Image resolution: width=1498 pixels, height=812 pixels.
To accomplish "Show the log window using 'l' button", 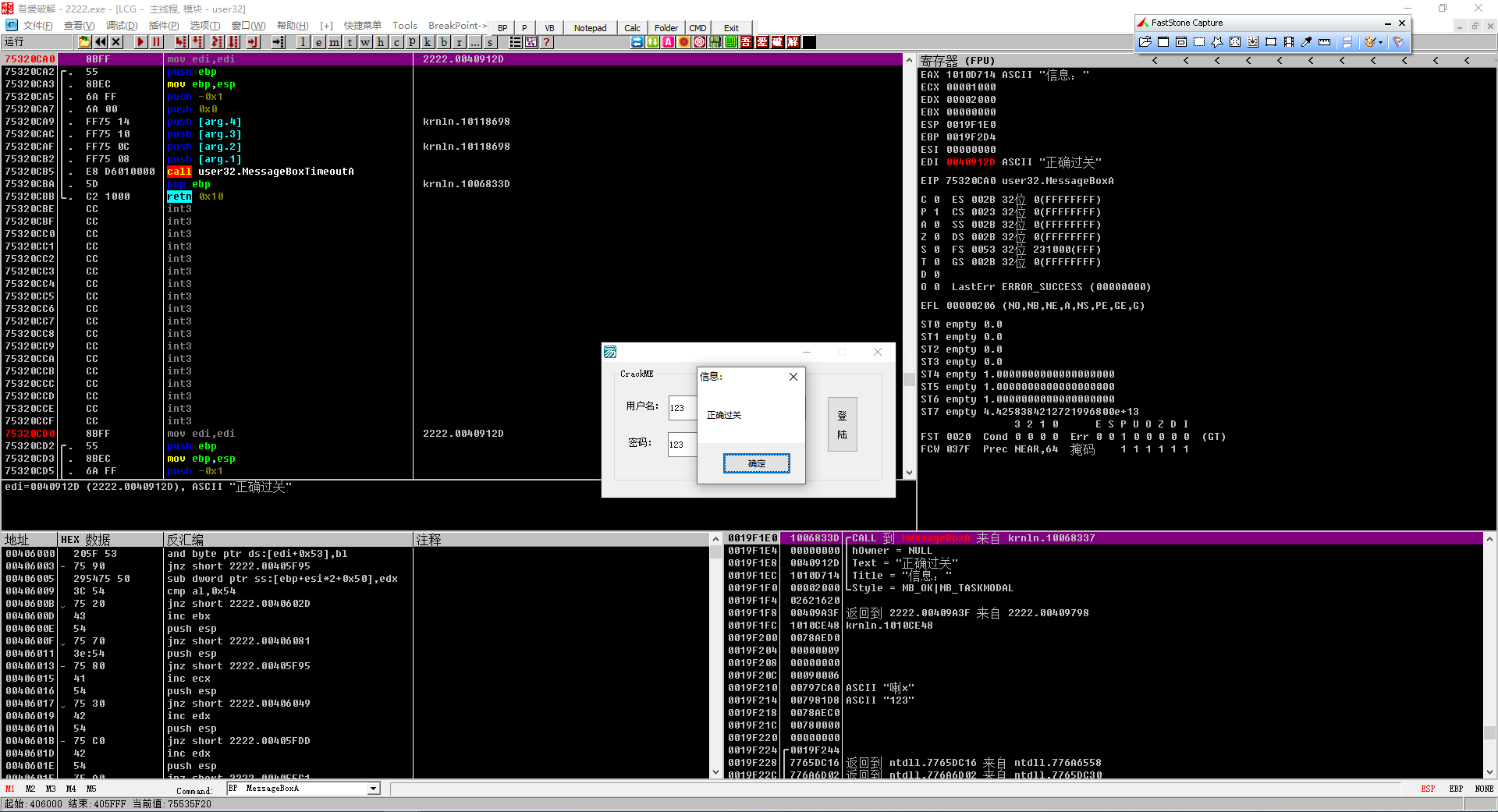I will (x=303, y=42).
